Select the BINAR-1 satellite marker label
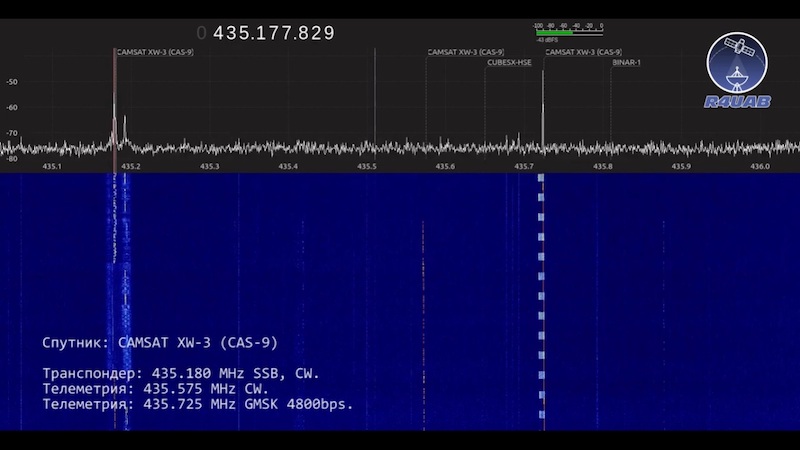The width and height of the screenshot is (800, 450). pos(627,62)
